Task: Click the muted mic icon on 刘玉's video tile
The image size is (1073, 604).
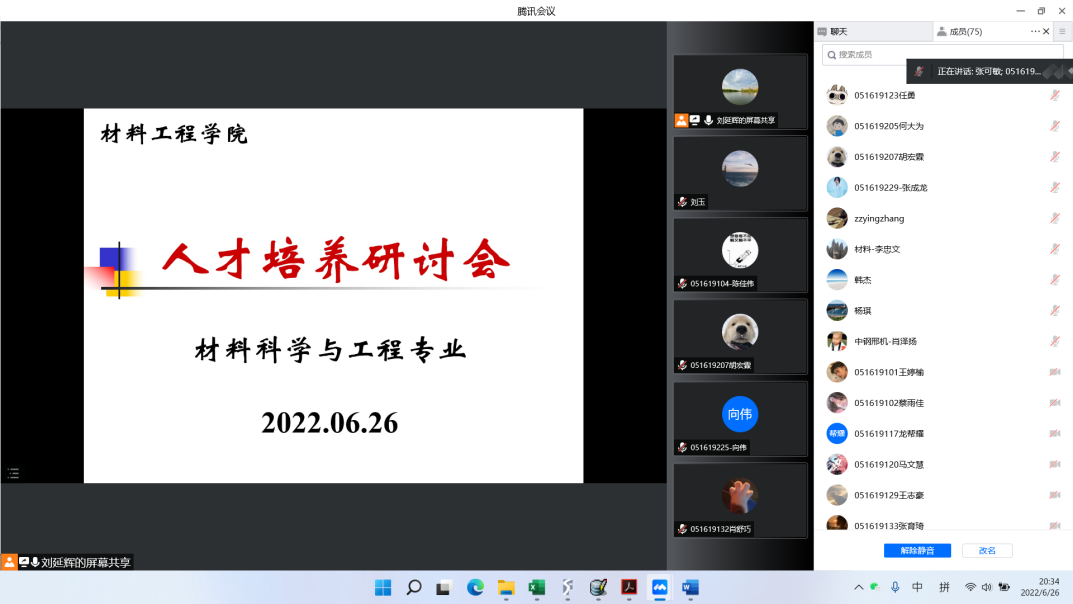Action: coord(682,202)
